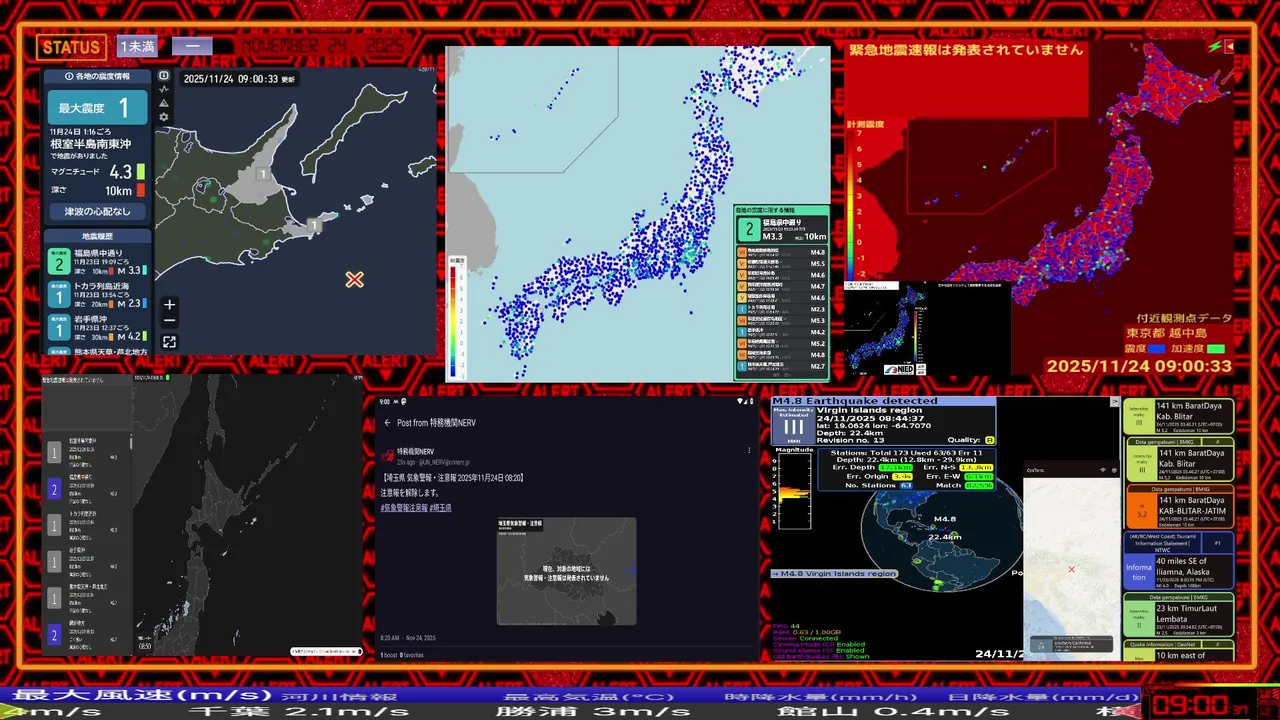This screenshot has height=720, width=1280.
Task: Click the dash badge next to 1未満
Action: (x=192, y=46)
